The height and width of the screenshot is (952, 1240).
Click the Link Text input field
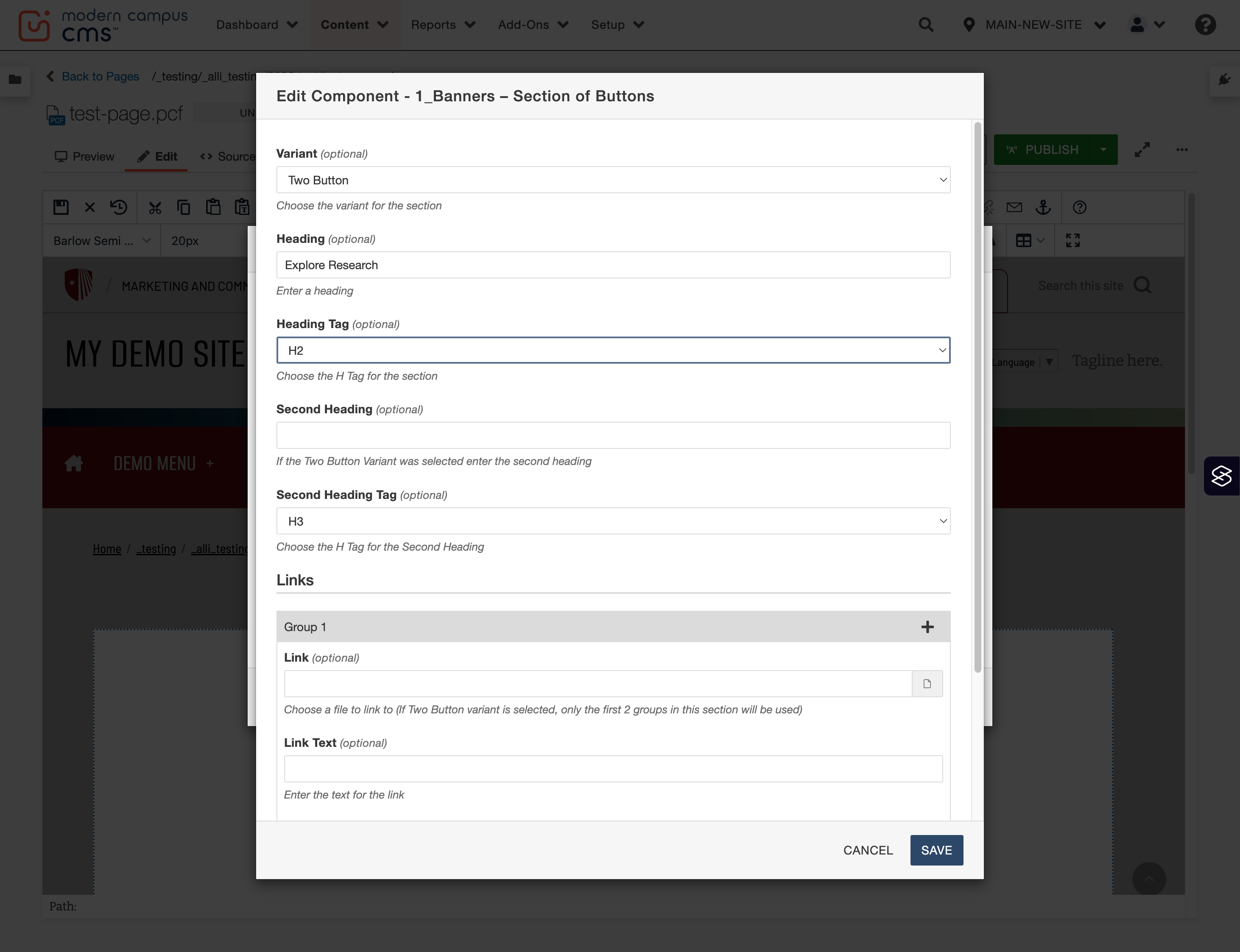pos(614,769)
